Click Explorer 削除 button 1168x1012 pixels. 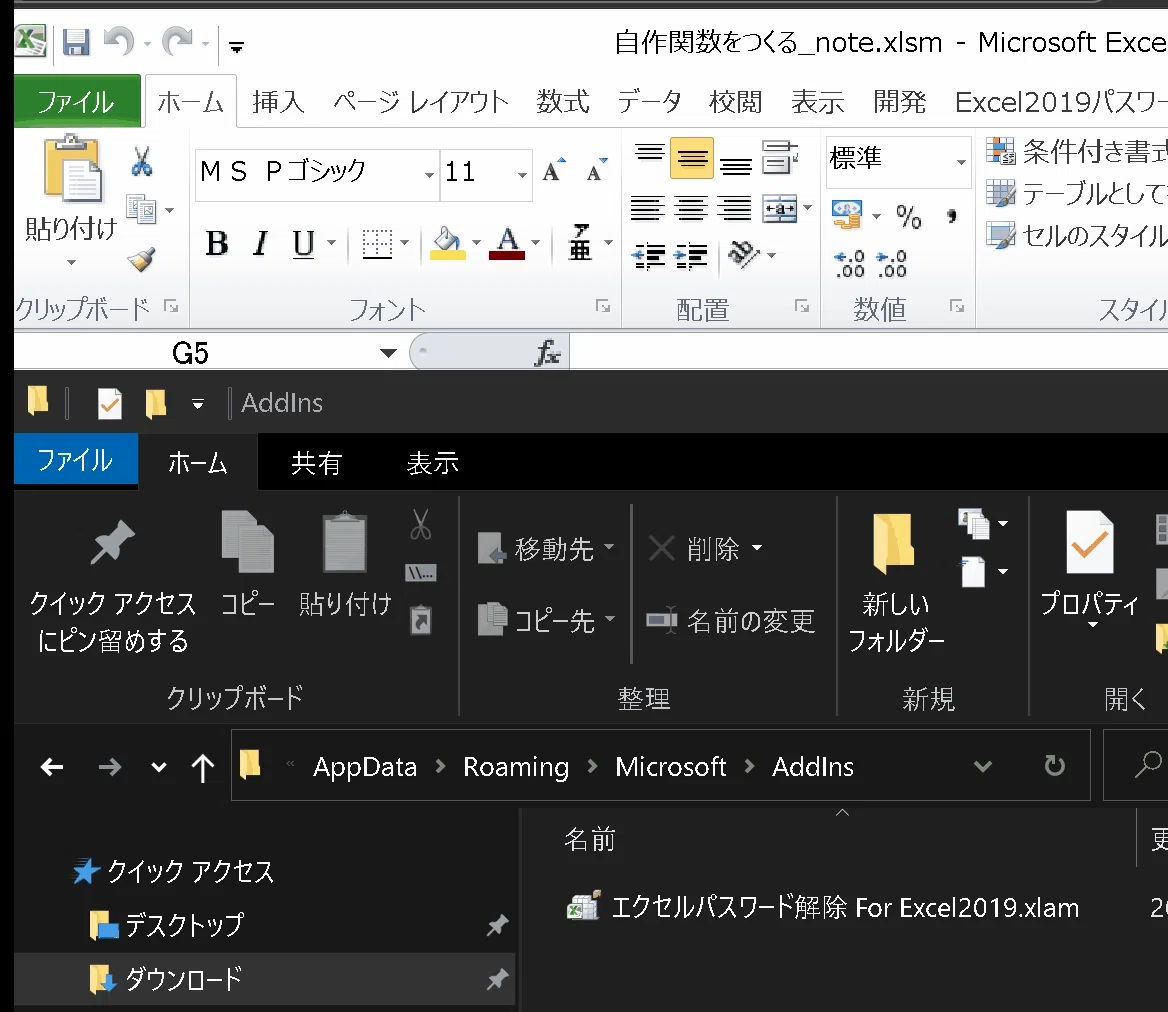(705, 549)
